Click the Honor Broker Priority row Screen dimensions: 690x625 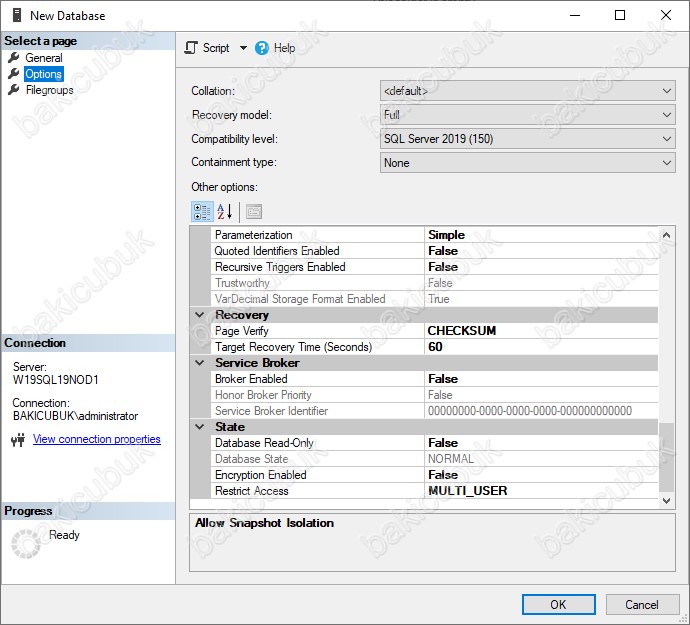434,395
